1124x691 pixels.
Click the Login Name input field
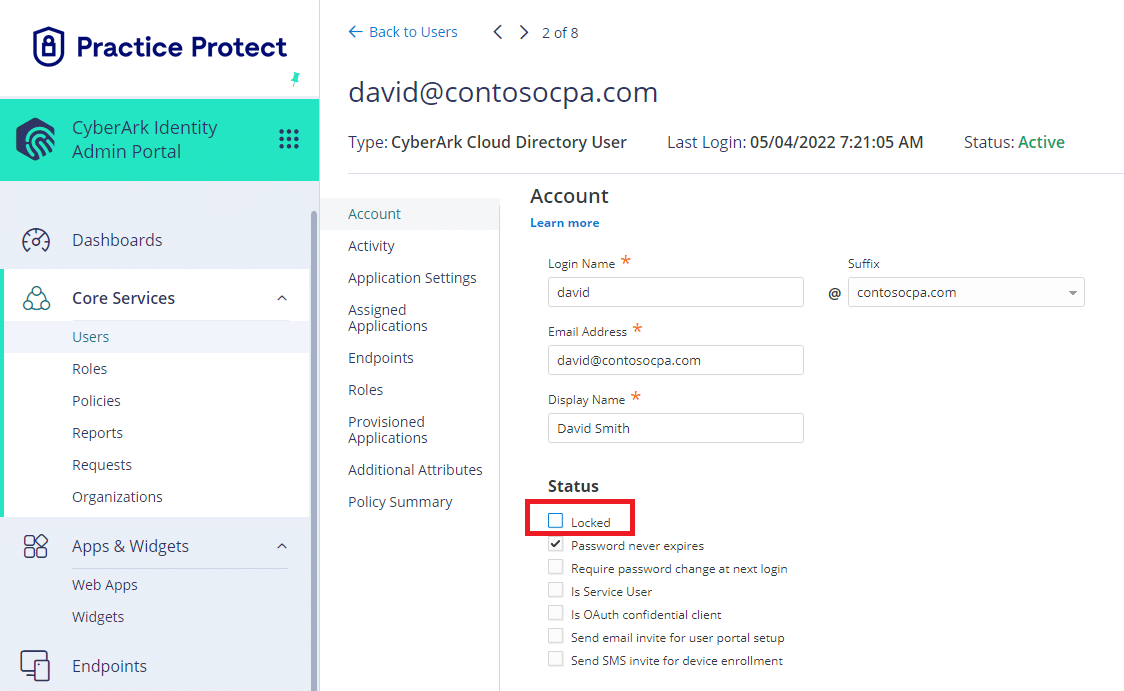point(675,292)
